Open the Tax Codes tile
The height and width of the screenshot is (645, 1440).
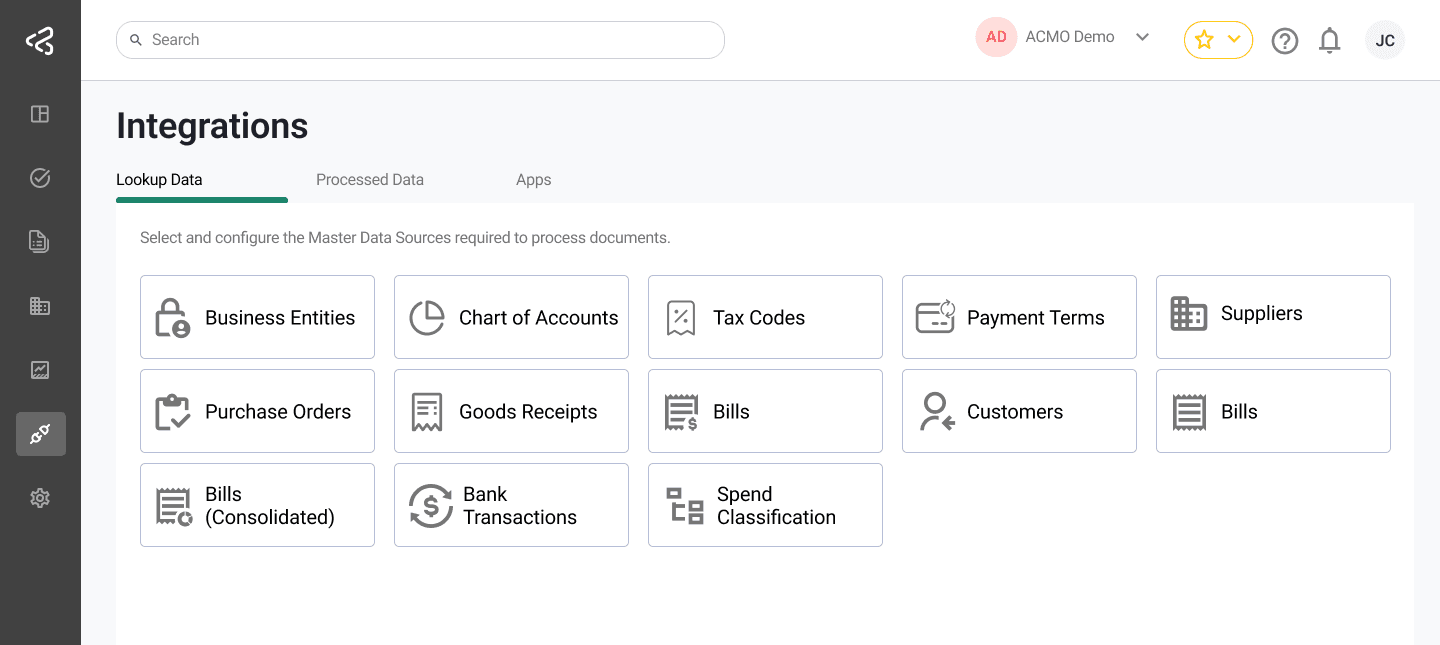tap(765, 317)
